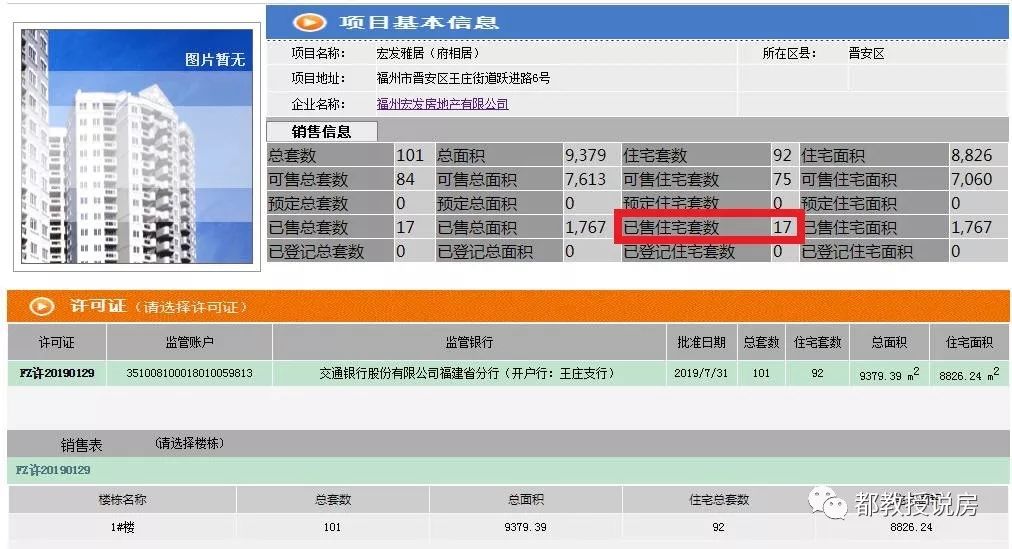Image resolution: width=1012 pixels, height=549 pixels.
Task: Click 可售住宅套数 value 75
Action: 782,179
